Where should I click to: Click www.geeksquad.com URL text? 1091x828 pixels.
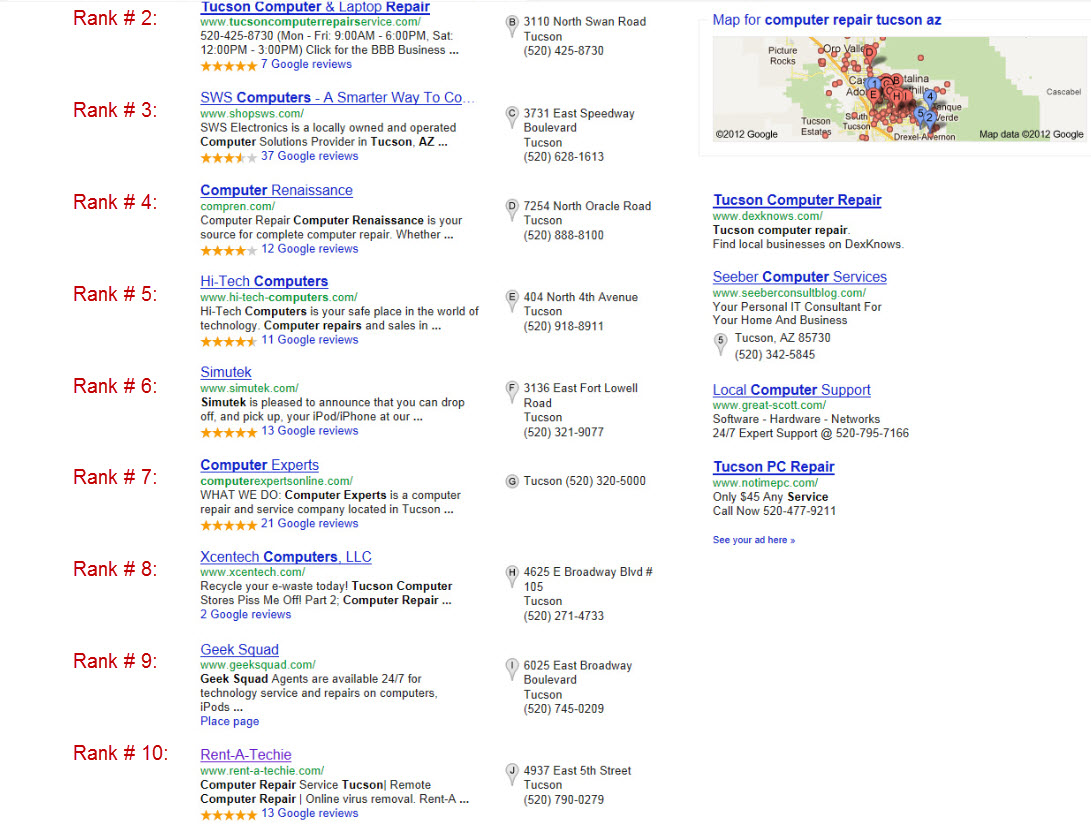(x=257, y=664)
